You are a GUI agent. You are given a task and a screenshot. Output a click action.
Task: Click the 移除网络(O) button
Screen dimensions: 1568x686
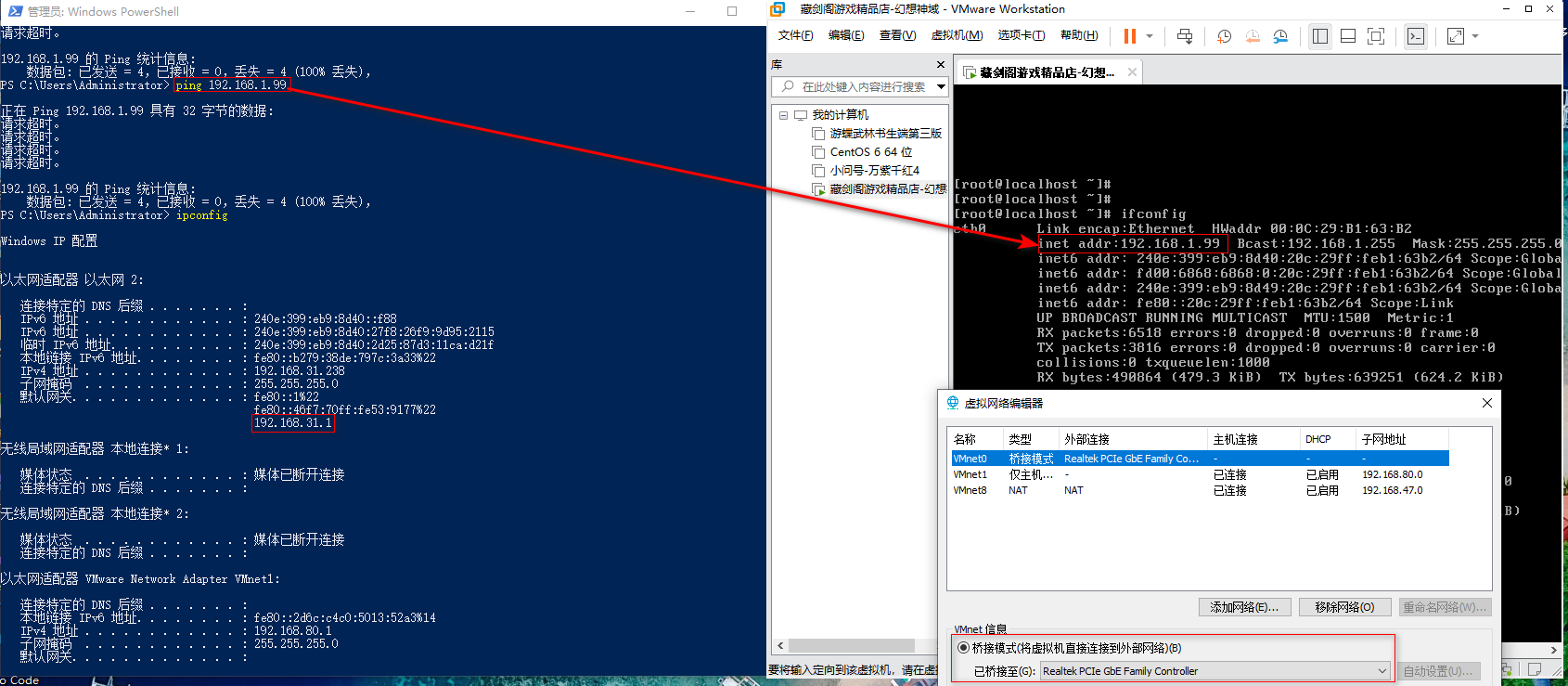pos(1345,607)
